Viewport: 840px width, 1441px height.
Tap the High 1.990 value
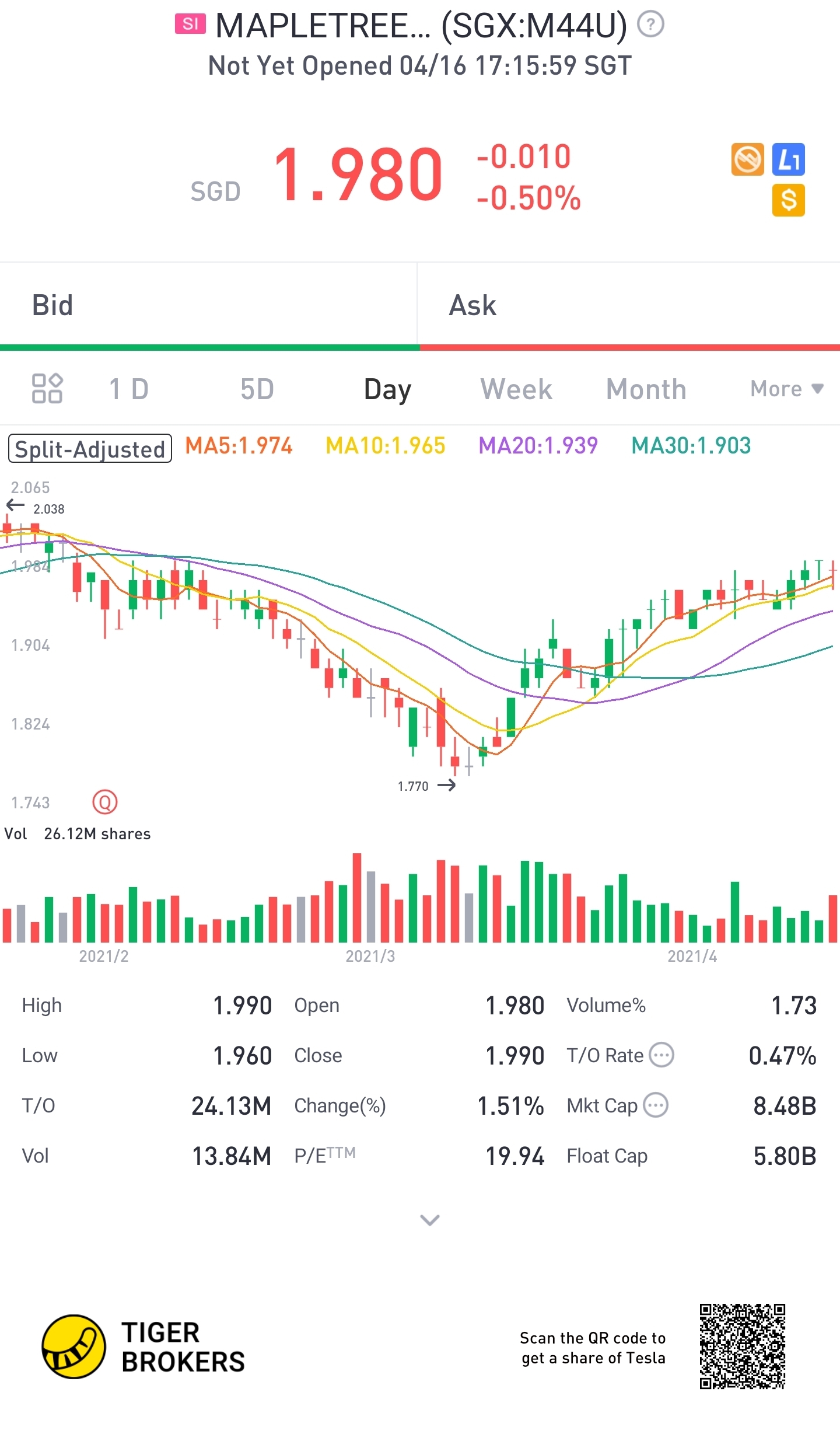point(242,1006)
